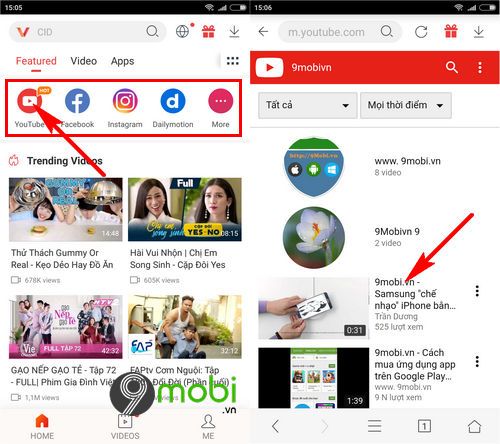Open Instagram shortcut icon
The height and width of the screenshot is (444, 500).
(x=125, y=101)
